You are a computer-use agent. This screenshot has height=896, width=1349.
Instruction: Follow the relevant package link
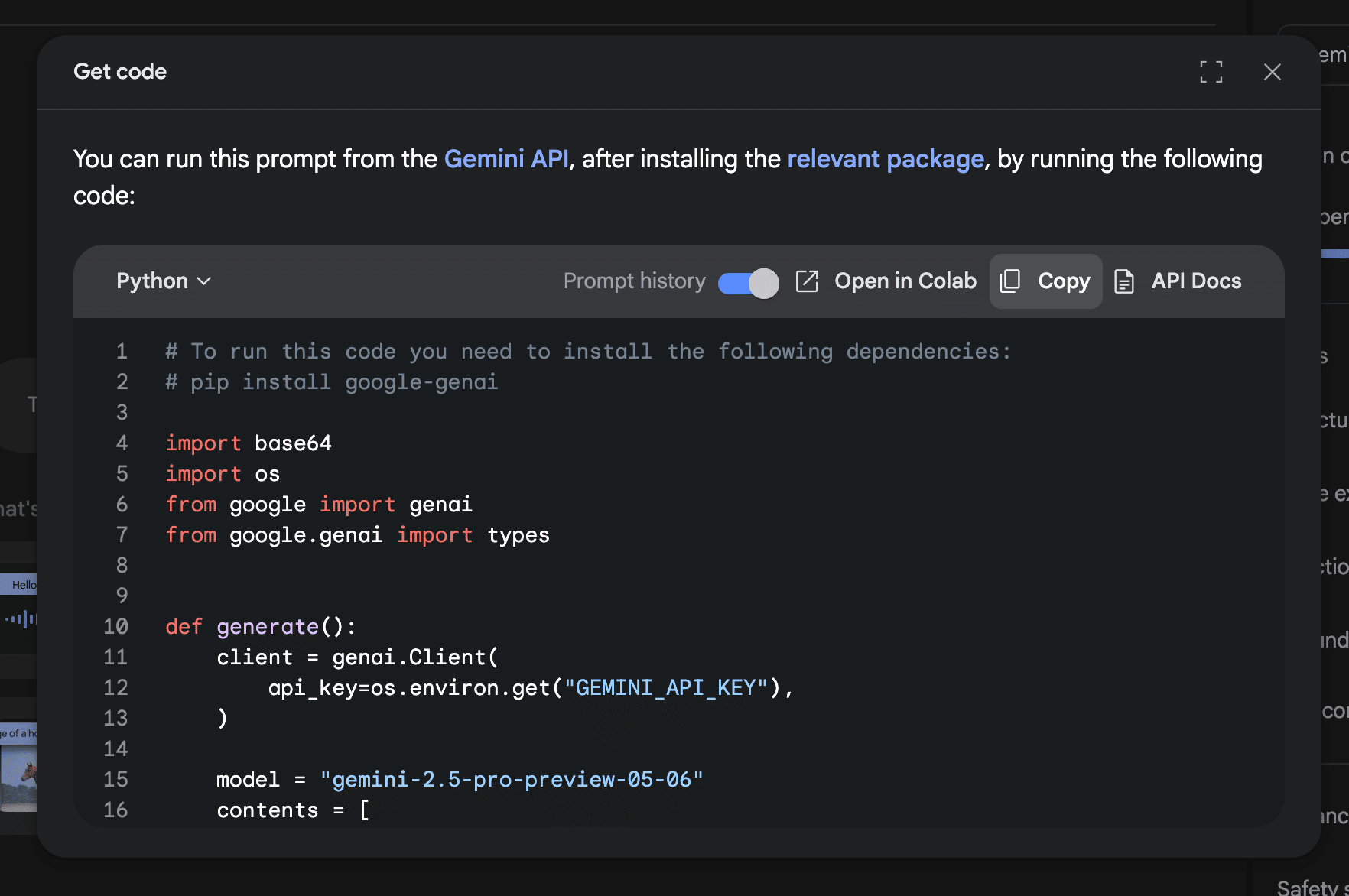885,159
